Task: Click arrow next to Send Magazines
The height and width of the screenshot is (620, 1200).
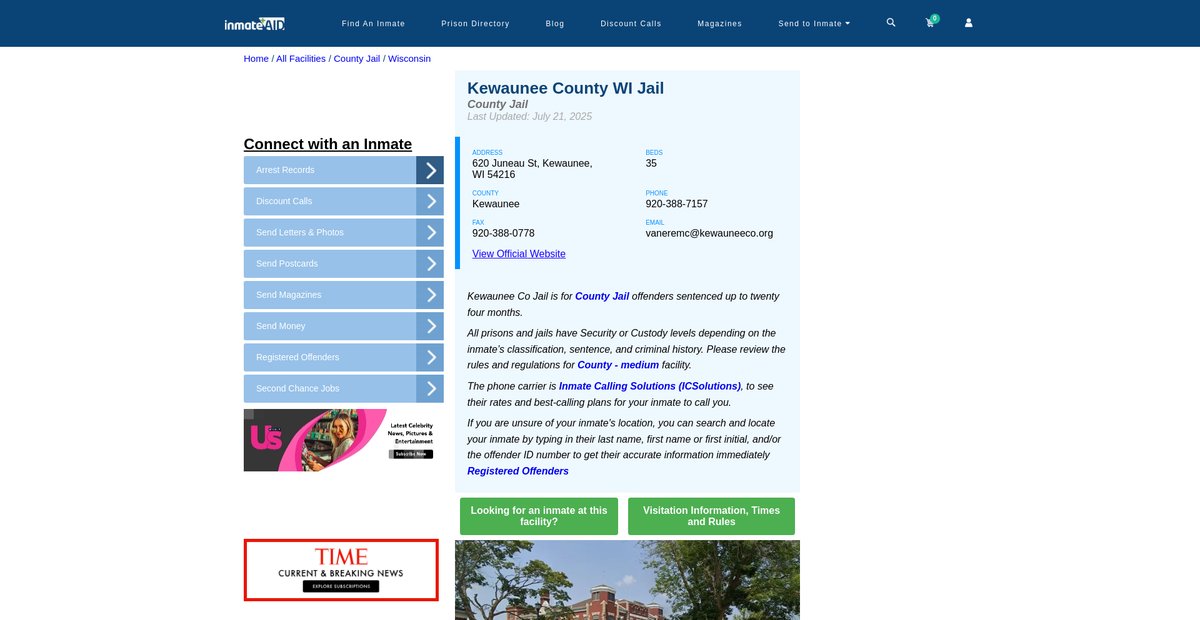Action: click(x=430, y=295)
